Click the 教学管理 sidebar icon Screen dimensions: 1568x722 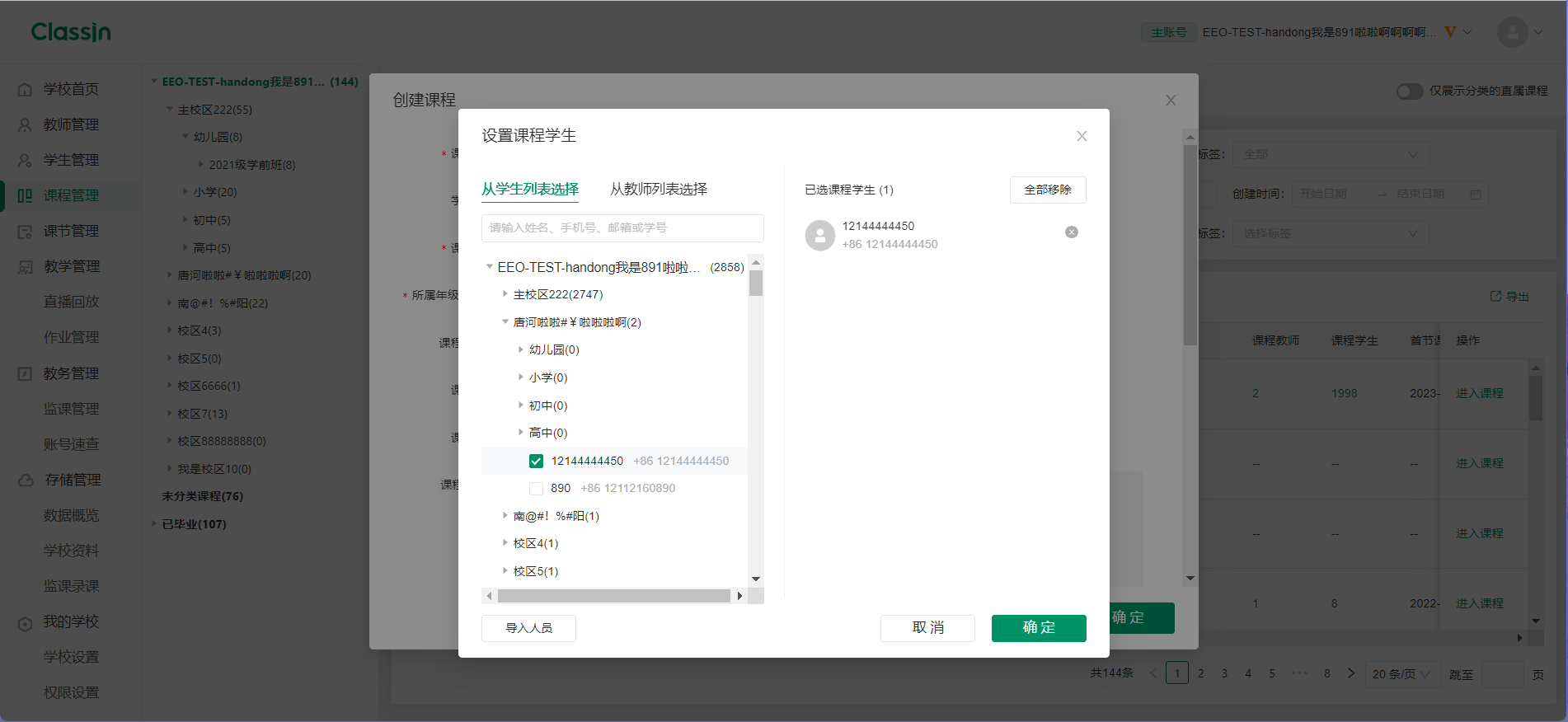click(x=26, y=266)
